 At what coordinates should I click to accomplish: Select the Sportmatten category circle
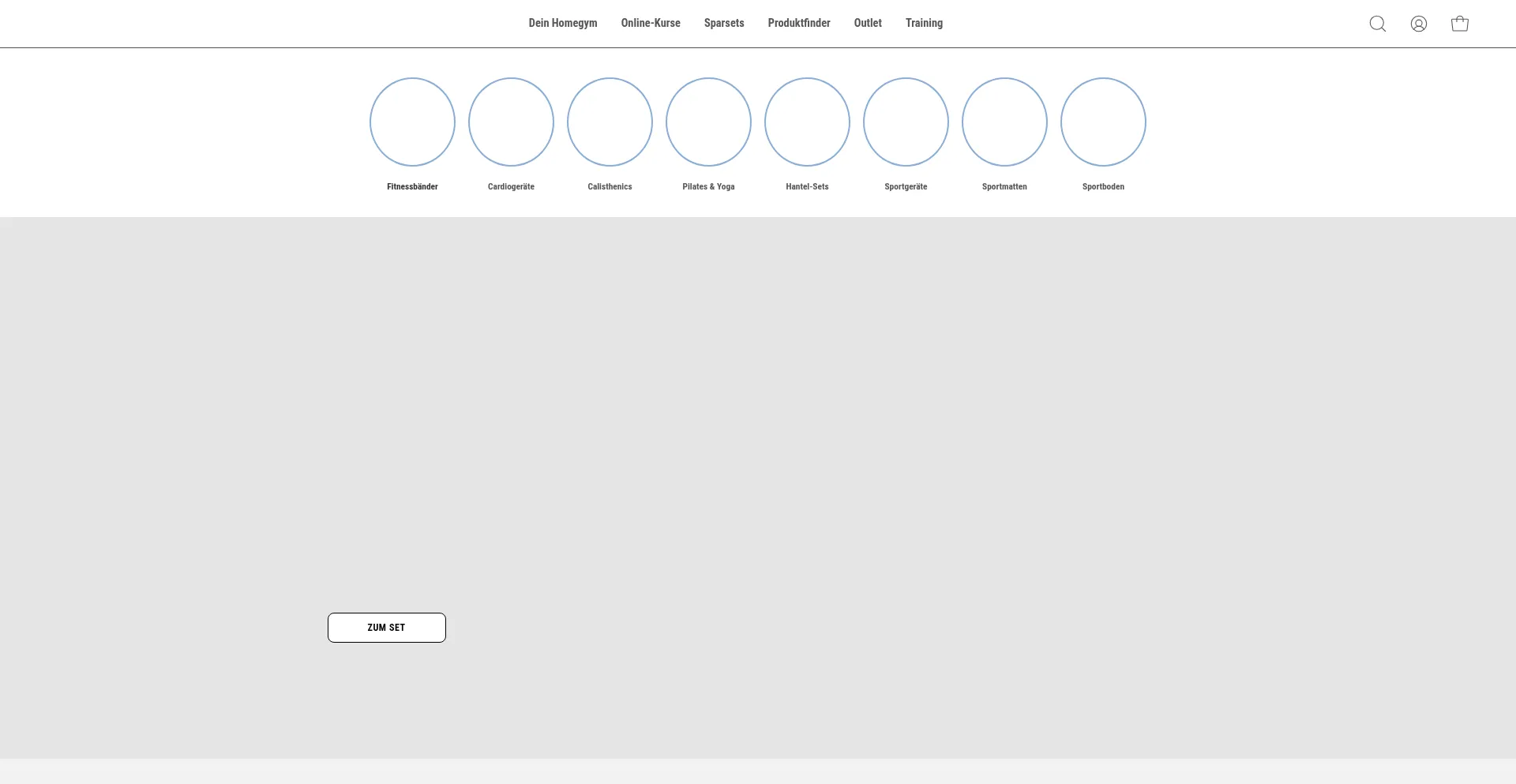1004,122
